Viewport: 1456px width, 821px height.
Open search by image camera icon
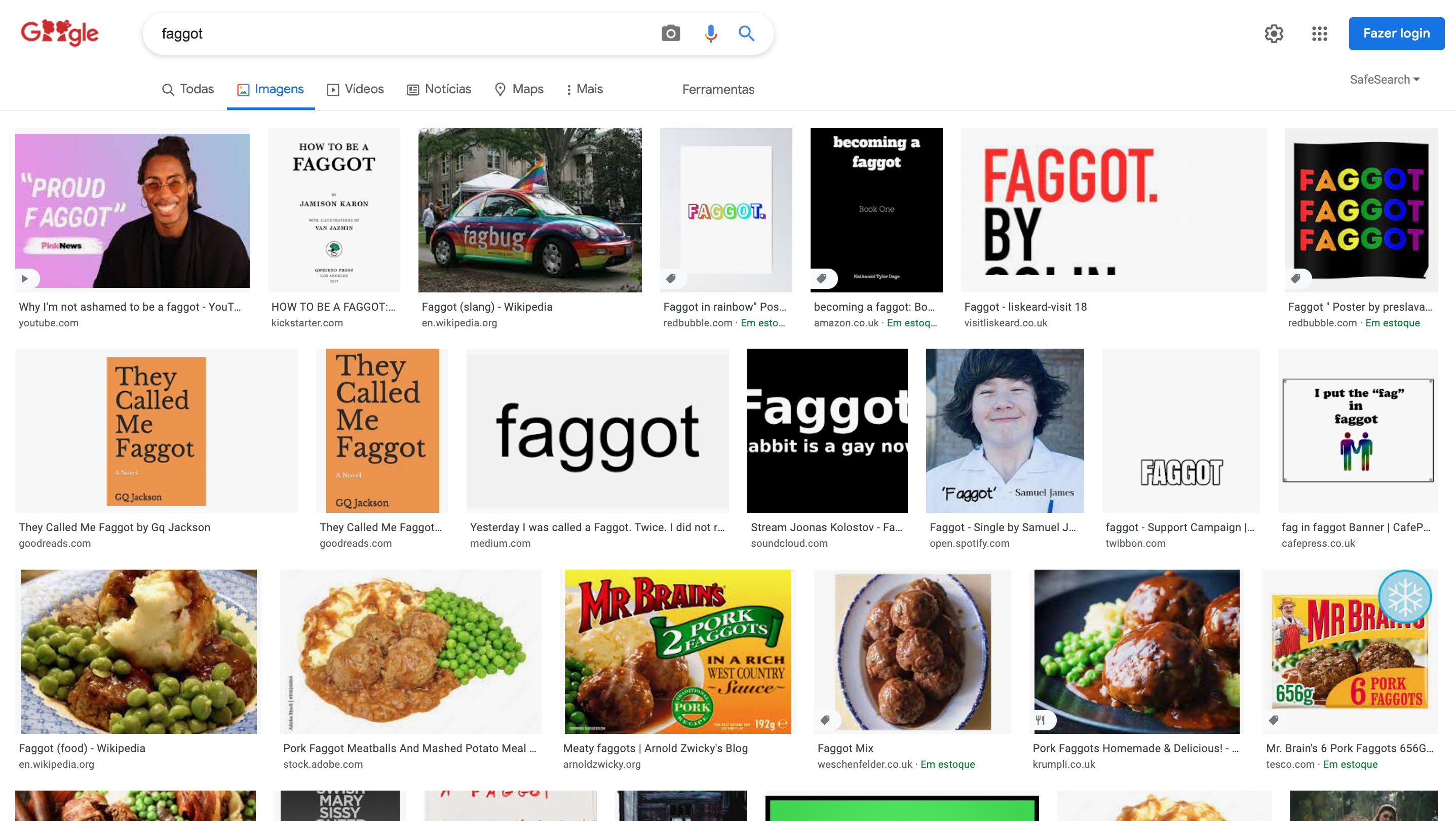(670, 33)
